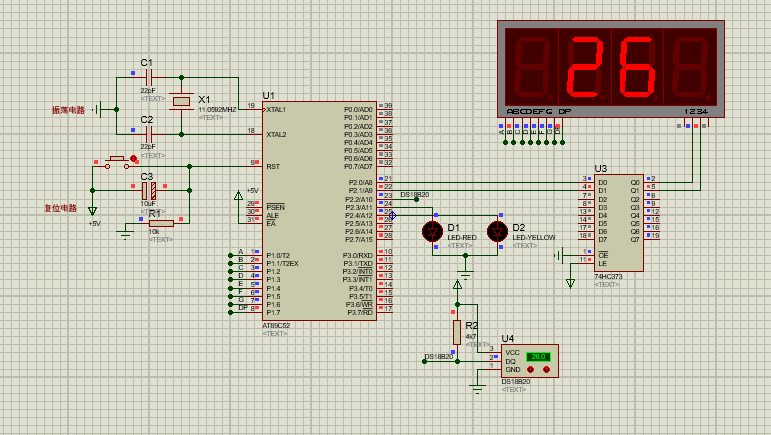
Task: Select the D1 red LED symbol
Action: 433,232
